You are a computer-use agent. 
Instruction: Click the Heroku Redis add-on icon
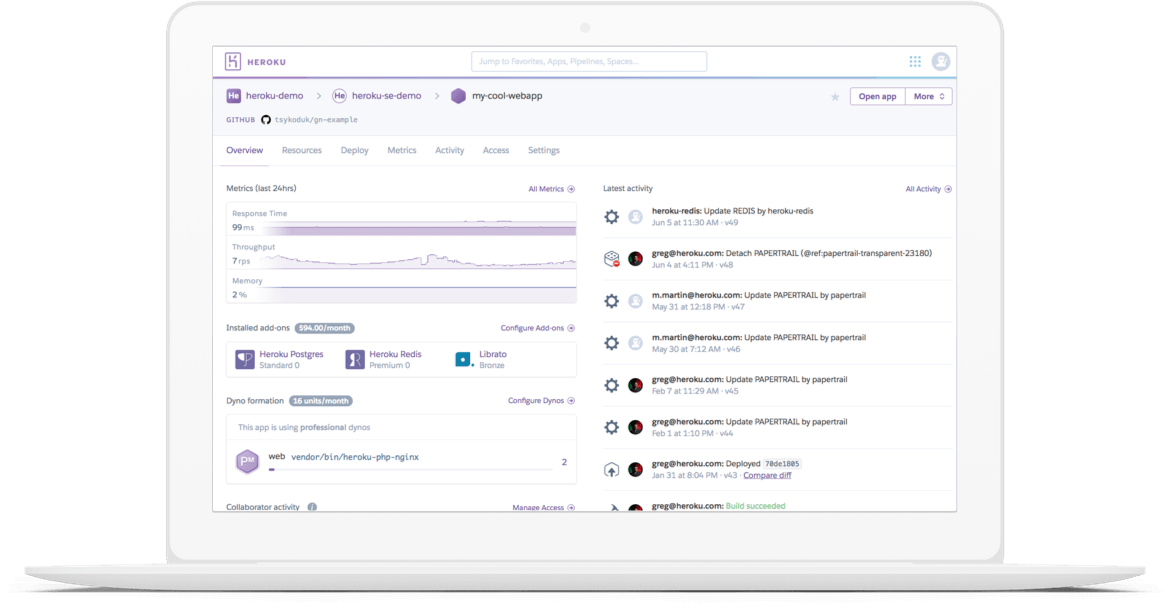click(355, 359)
